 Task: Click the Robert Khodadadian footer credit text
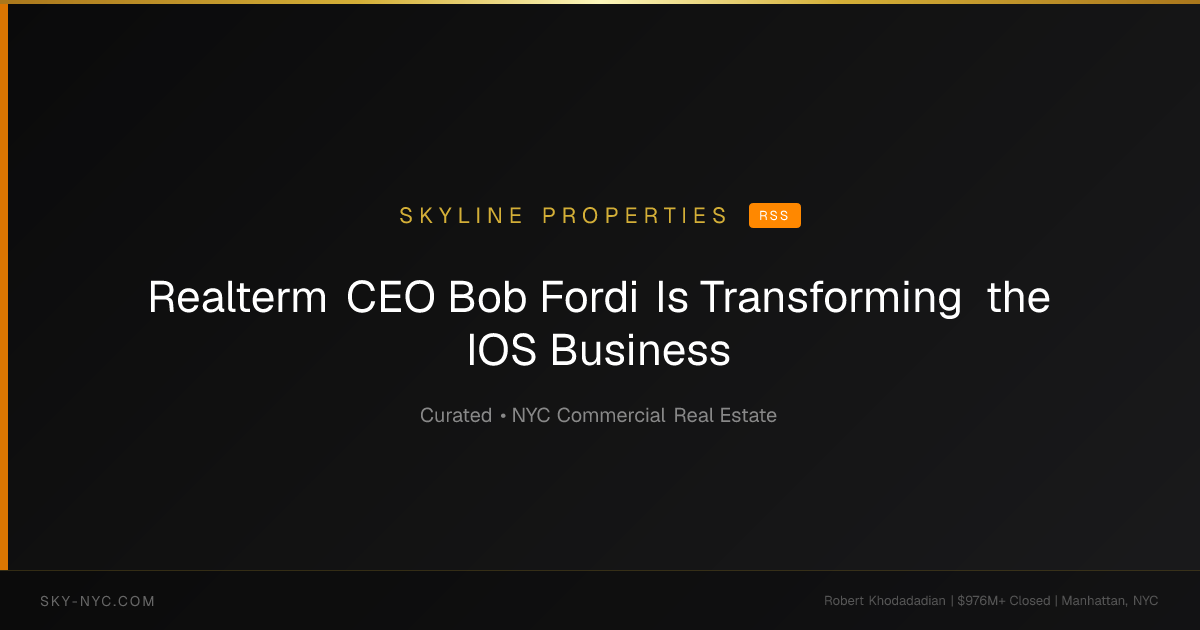point(991,601)
